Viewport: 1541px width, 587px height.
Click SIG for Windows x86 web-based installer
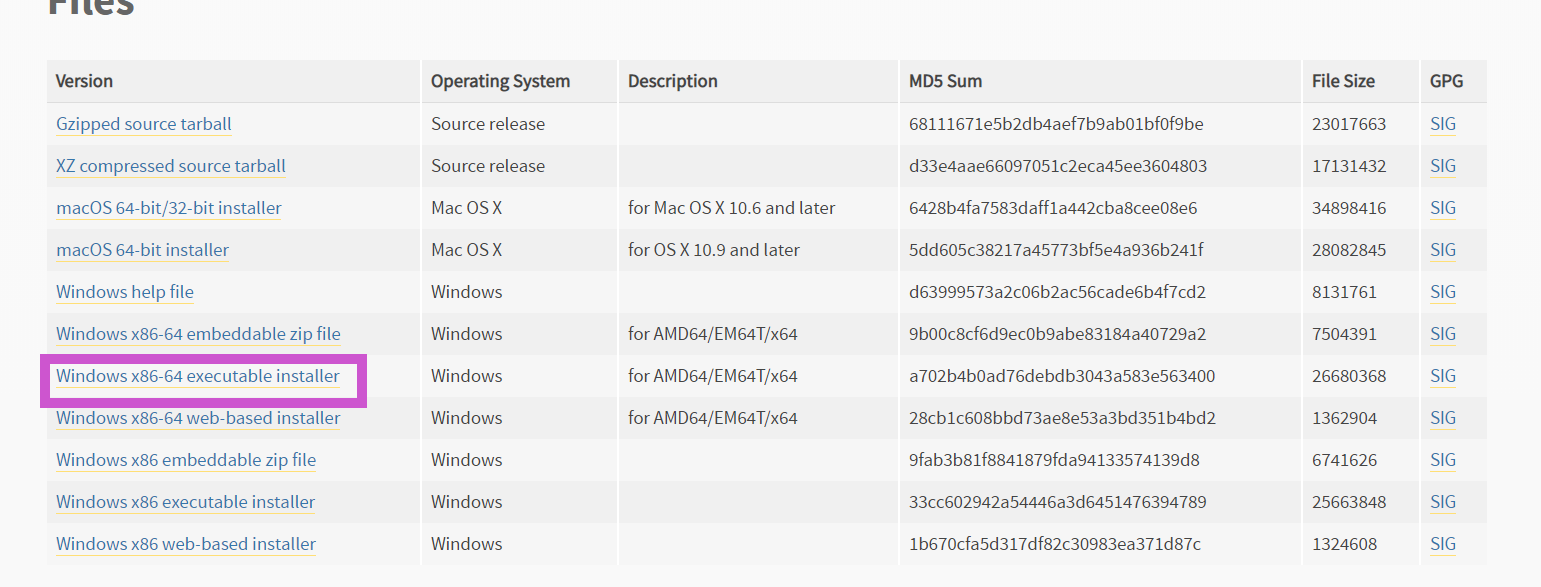pos(1443,544)
